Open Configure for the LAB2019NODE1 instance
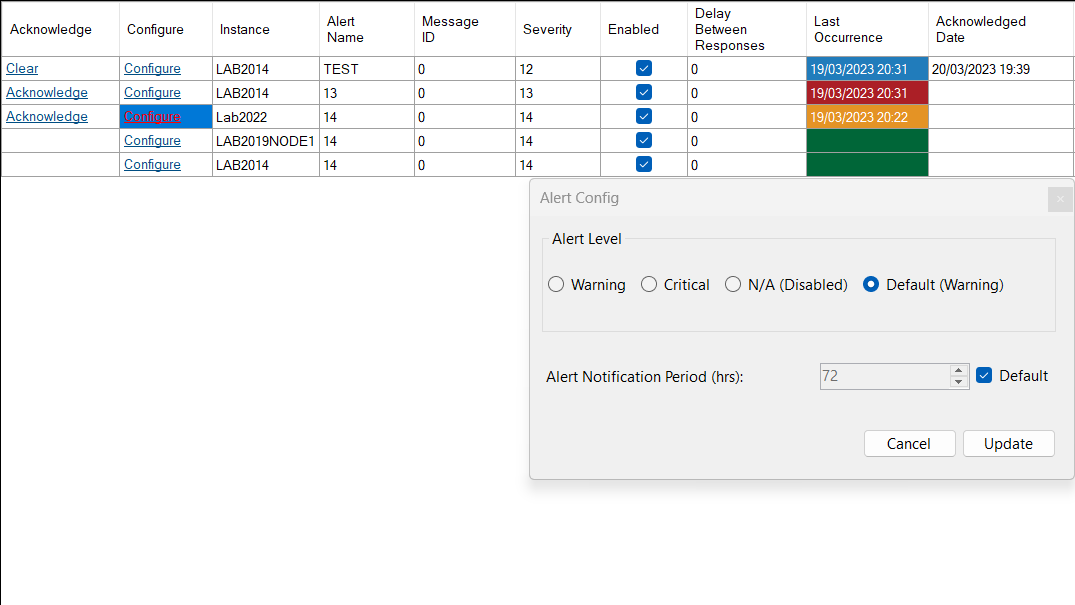The width and height of the screenshot is (1075, 605). (152, 140)
